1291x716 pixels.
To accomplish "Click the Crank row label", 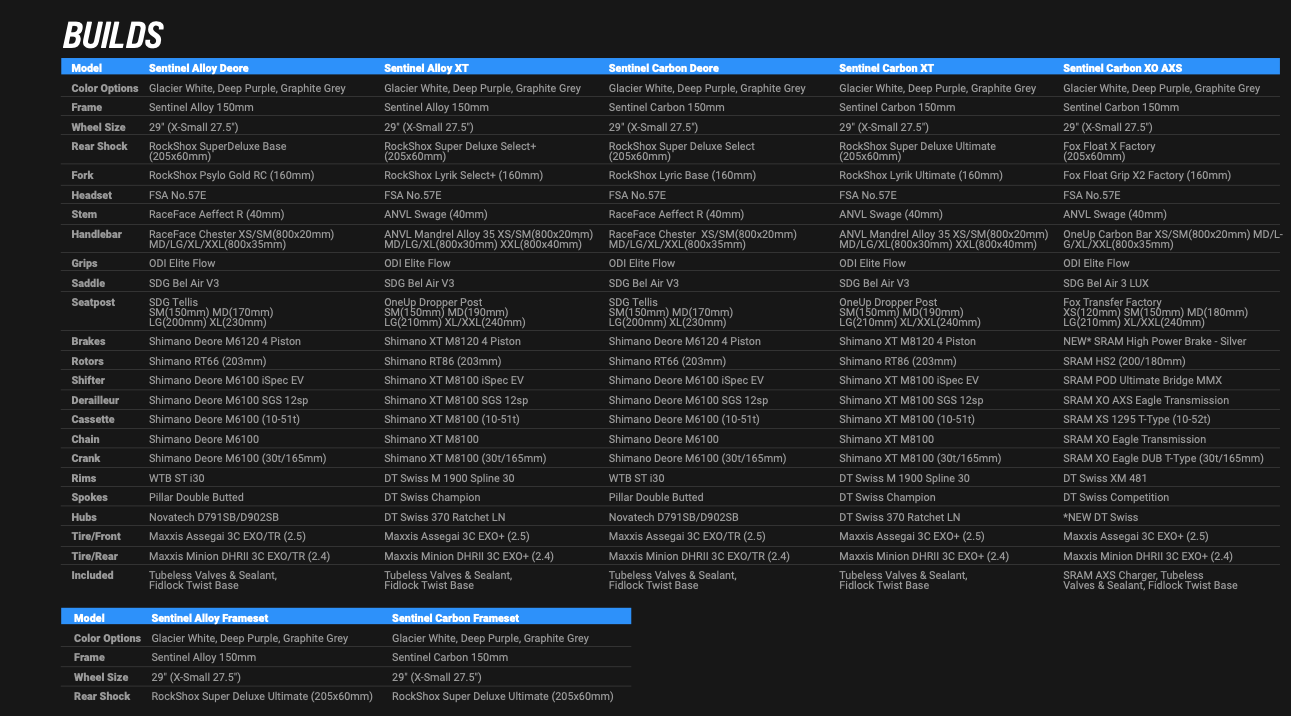I will [86, 458].
